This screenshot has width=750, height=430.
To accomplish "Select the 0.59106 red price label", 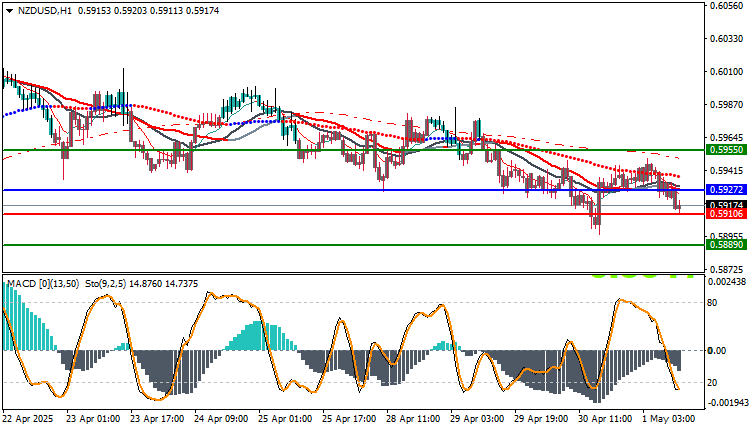I will pyautogui.click(x=726, y=214).
